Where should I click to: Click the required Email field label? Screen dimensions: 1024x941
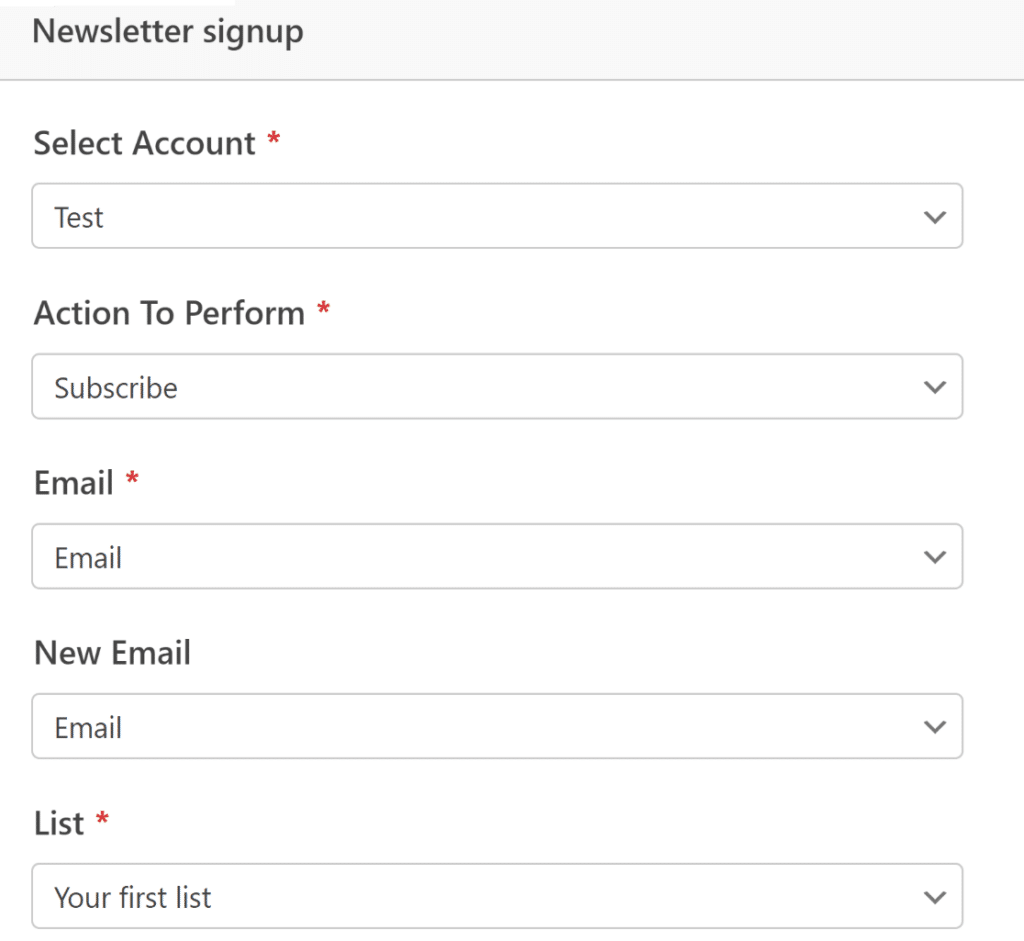point(74,484)
